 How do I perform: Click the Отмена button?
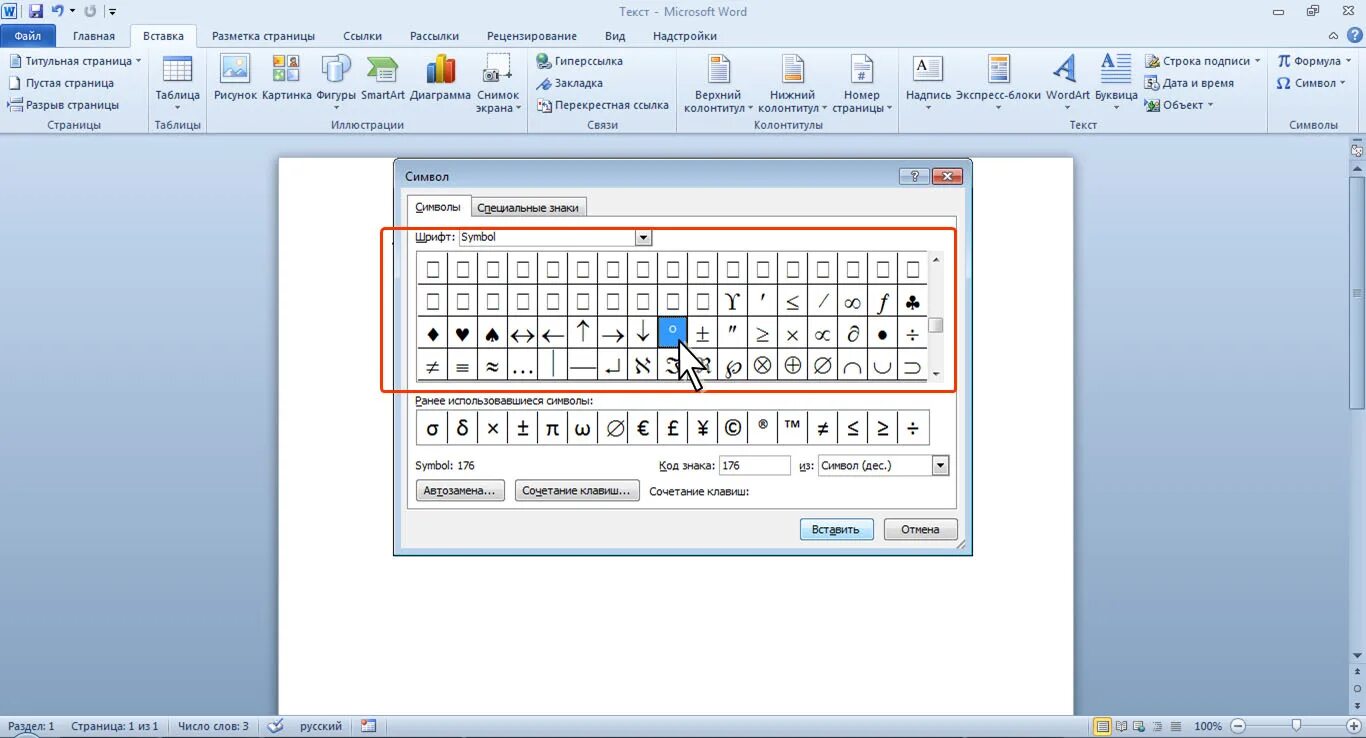(920, 529)
